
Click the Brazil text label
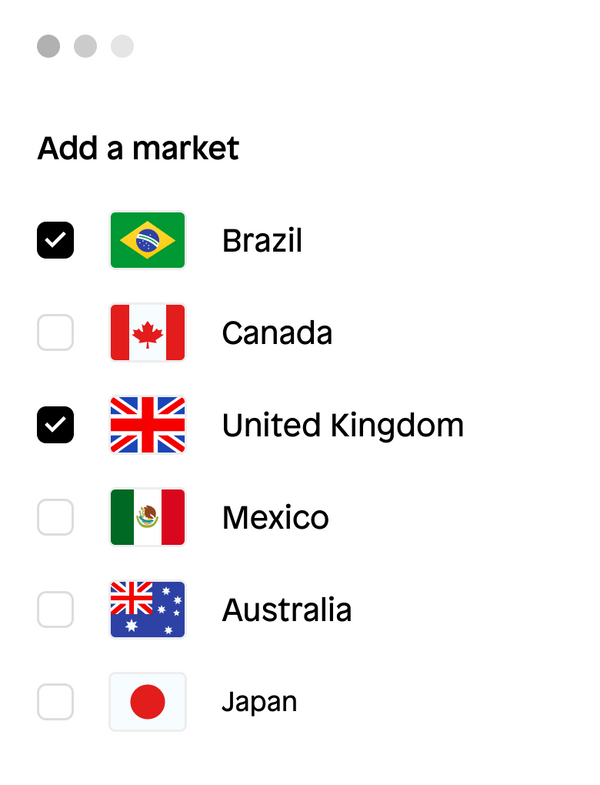coord(262,241)
